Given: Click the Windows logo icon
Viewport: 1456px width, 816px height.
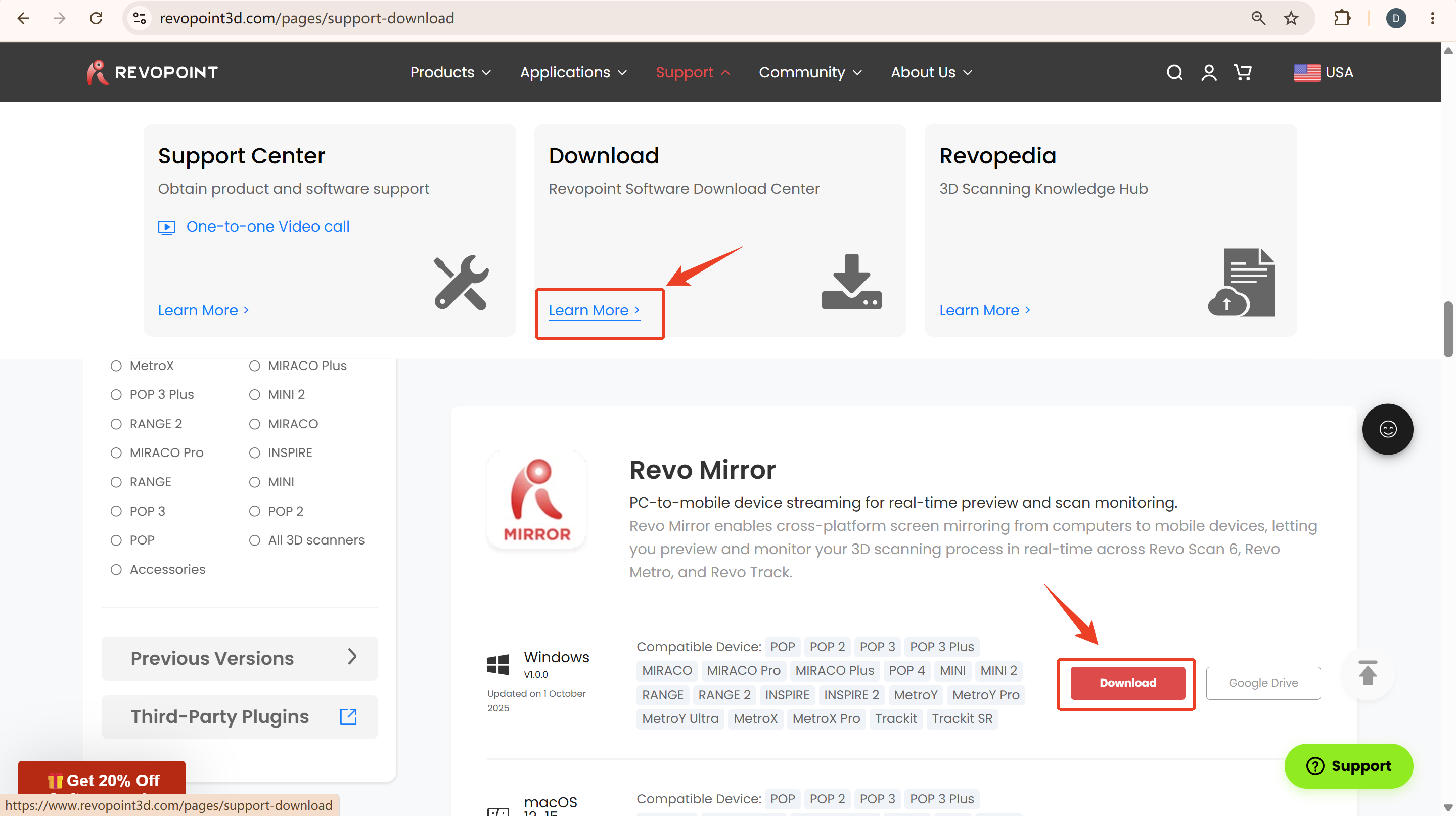Looking at the screenshot, I should click(498, 664).
